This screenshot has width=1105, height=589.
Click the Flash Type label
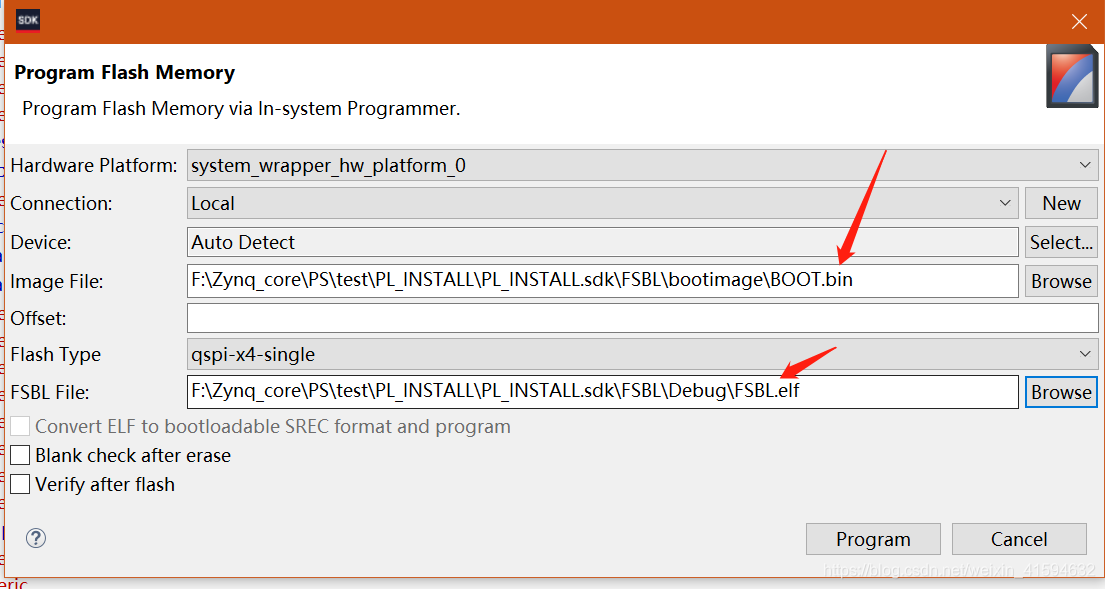[x=56, y=354]
